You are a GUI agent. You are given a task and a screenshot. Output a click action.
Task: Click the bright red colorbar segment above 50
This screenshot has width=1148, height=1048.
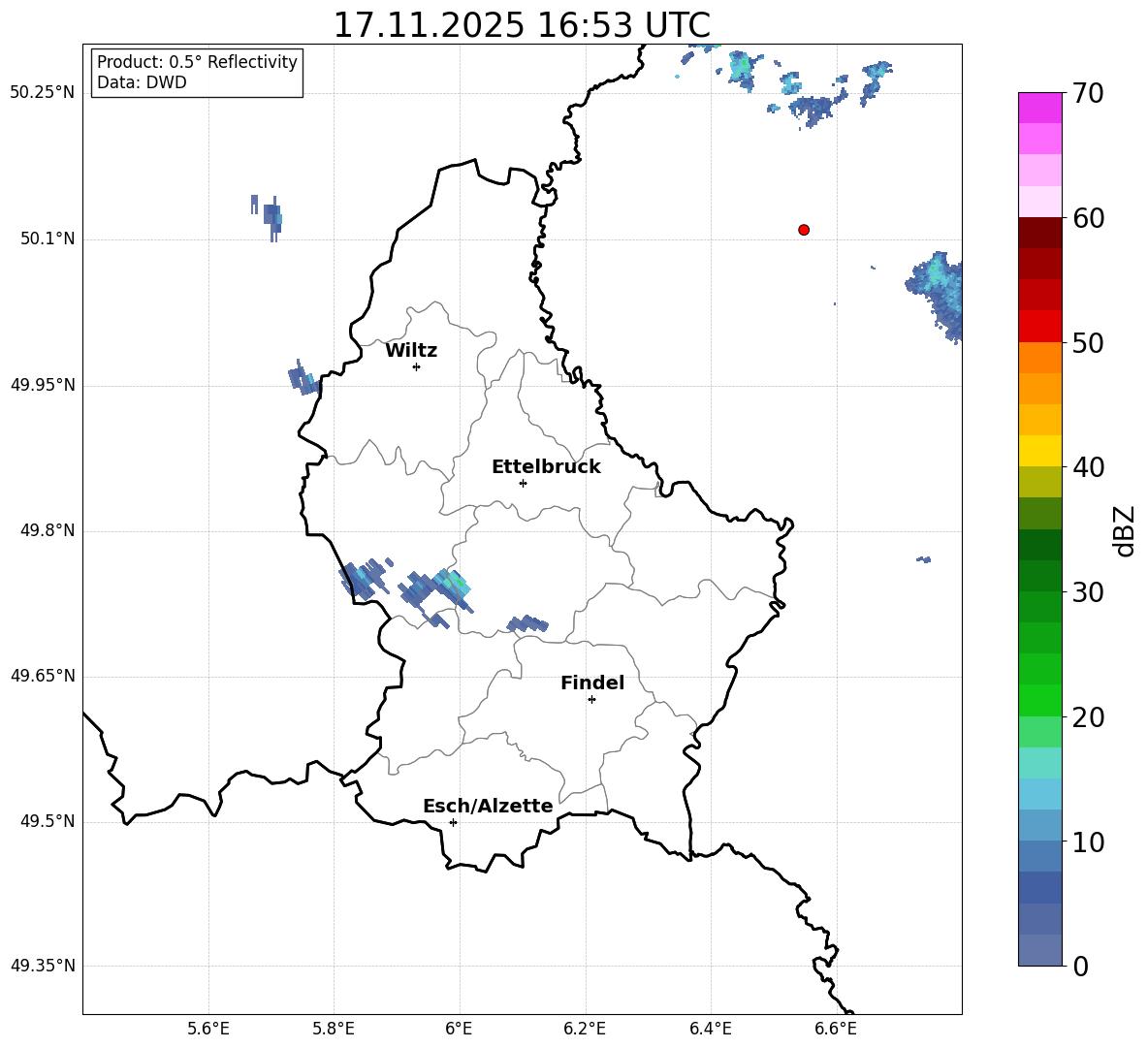click(1039, 327)
